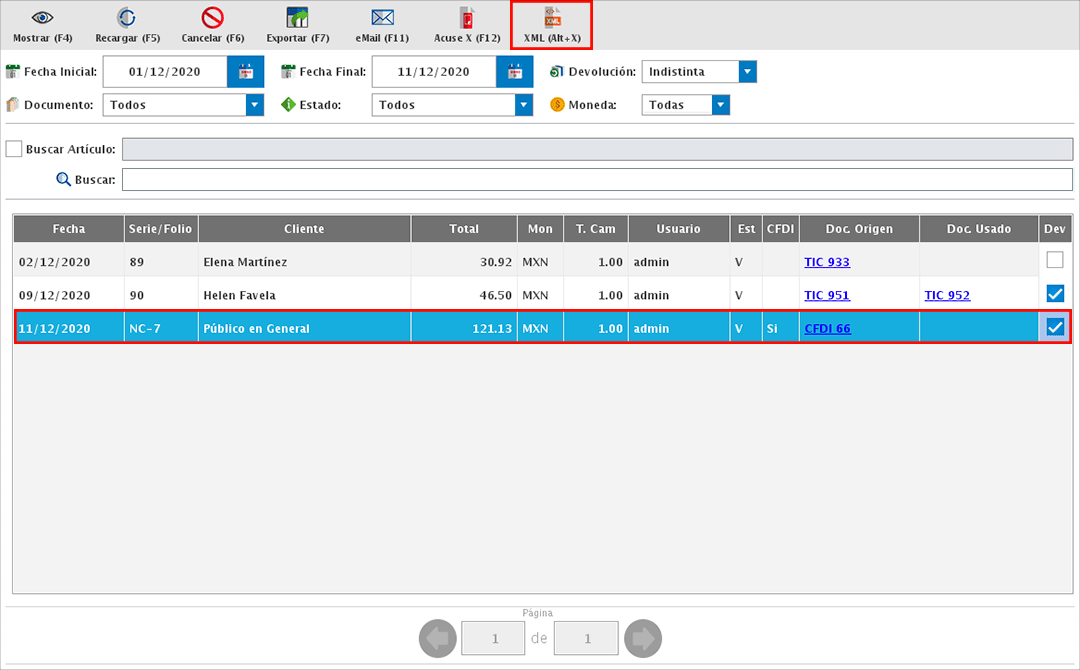Open the Fecha Inicial calendar picker
This screenshot has height=670, width=1080.
(x=244, y=71)
